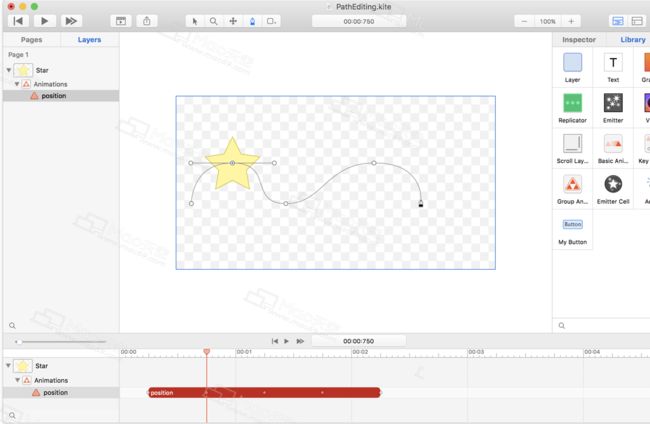The width and height of the screenshot is (650, 424).
Task: Click Animations icon in Layers panel
Action: coord(27,84)
